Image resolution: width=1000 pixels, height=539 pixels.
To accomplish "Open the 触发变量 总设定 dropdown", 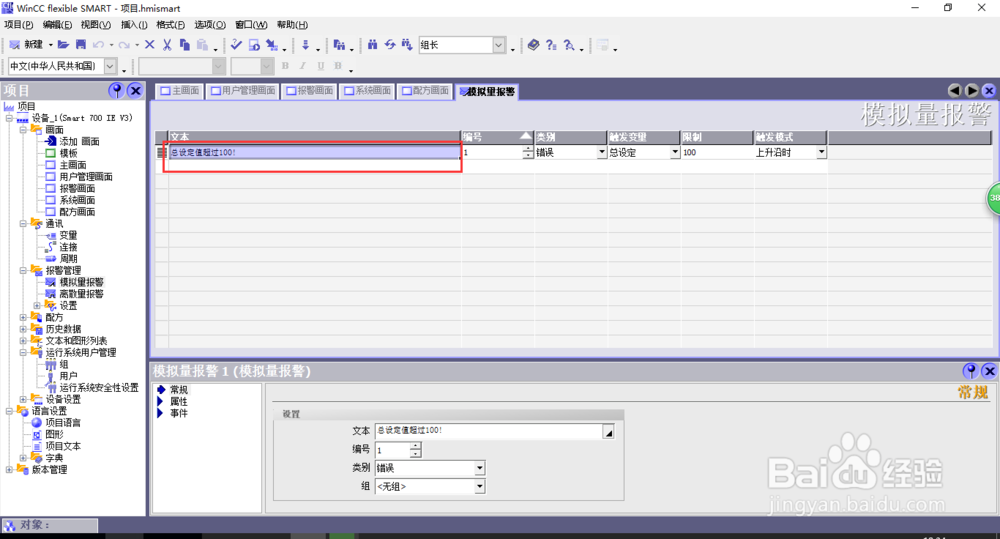I will pos(675,152).
